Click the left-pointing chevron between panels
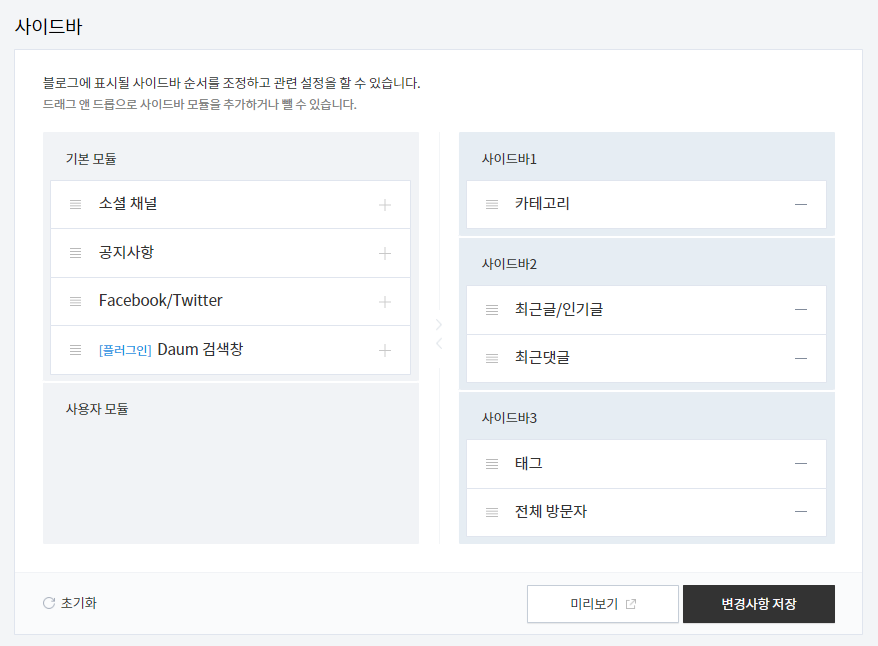 pos(439,343)
